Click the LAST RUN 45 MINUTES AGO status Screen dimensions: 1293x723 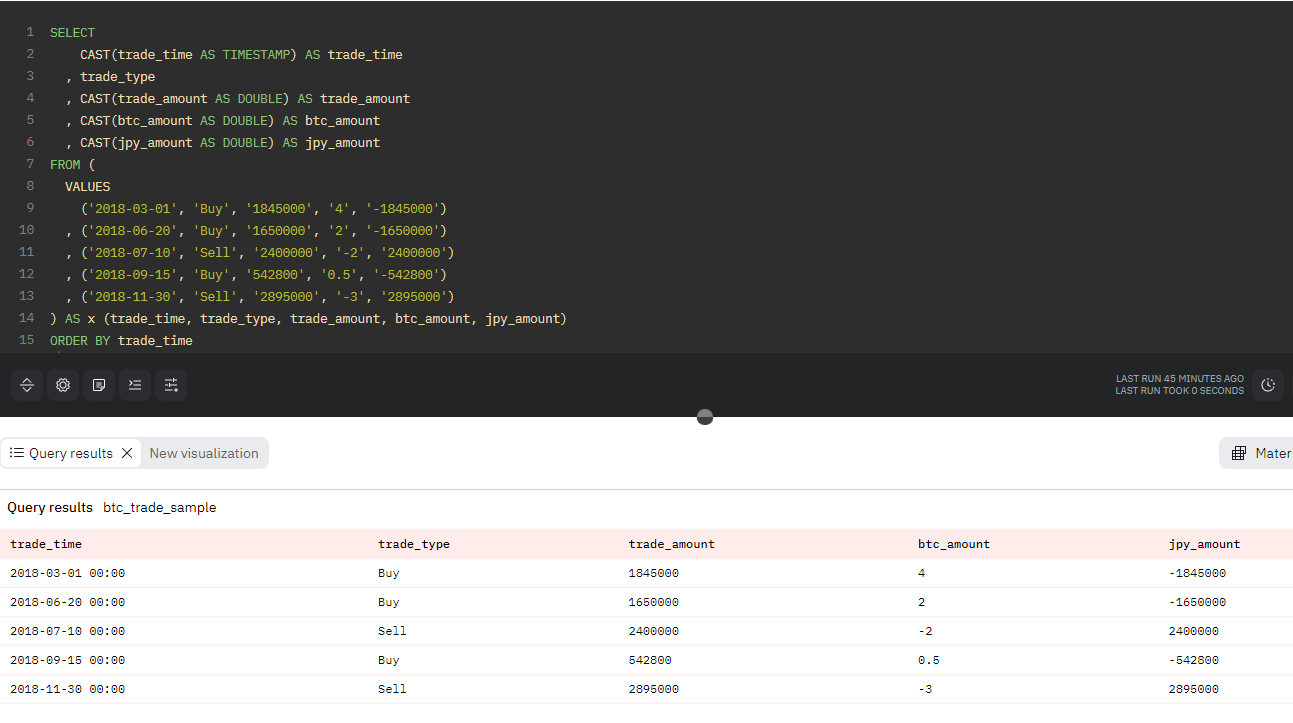coord(1180,379)
